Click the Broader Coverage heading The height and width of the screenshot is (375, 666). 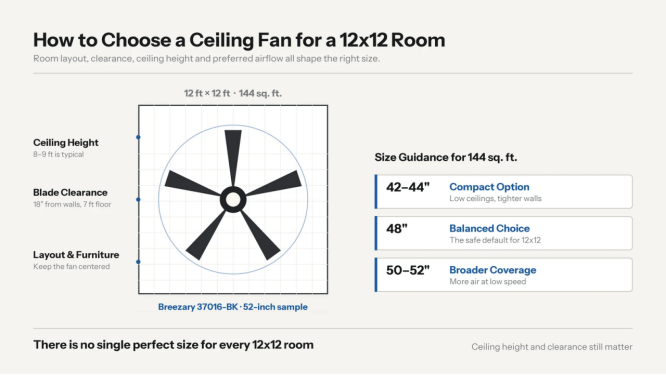point(493,270)
